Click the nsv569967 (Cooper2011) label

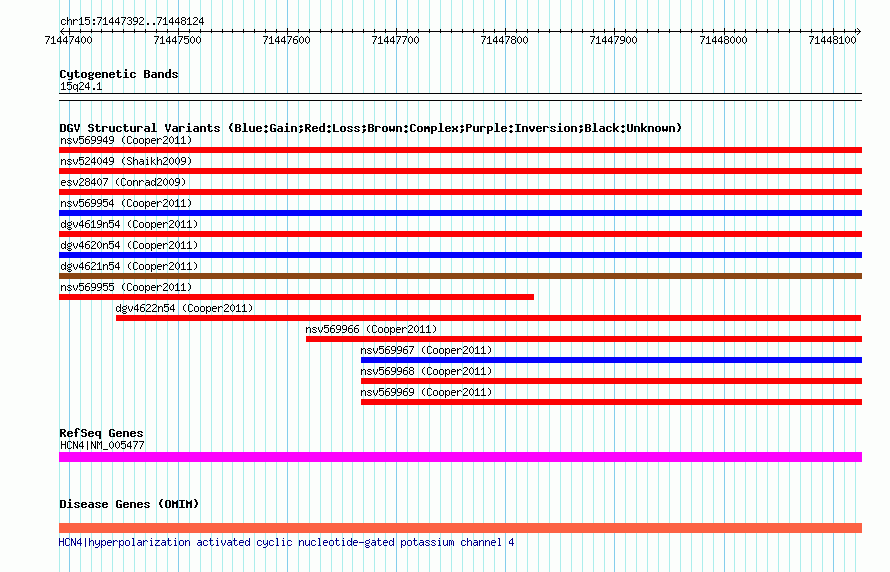tap(426, 350)
